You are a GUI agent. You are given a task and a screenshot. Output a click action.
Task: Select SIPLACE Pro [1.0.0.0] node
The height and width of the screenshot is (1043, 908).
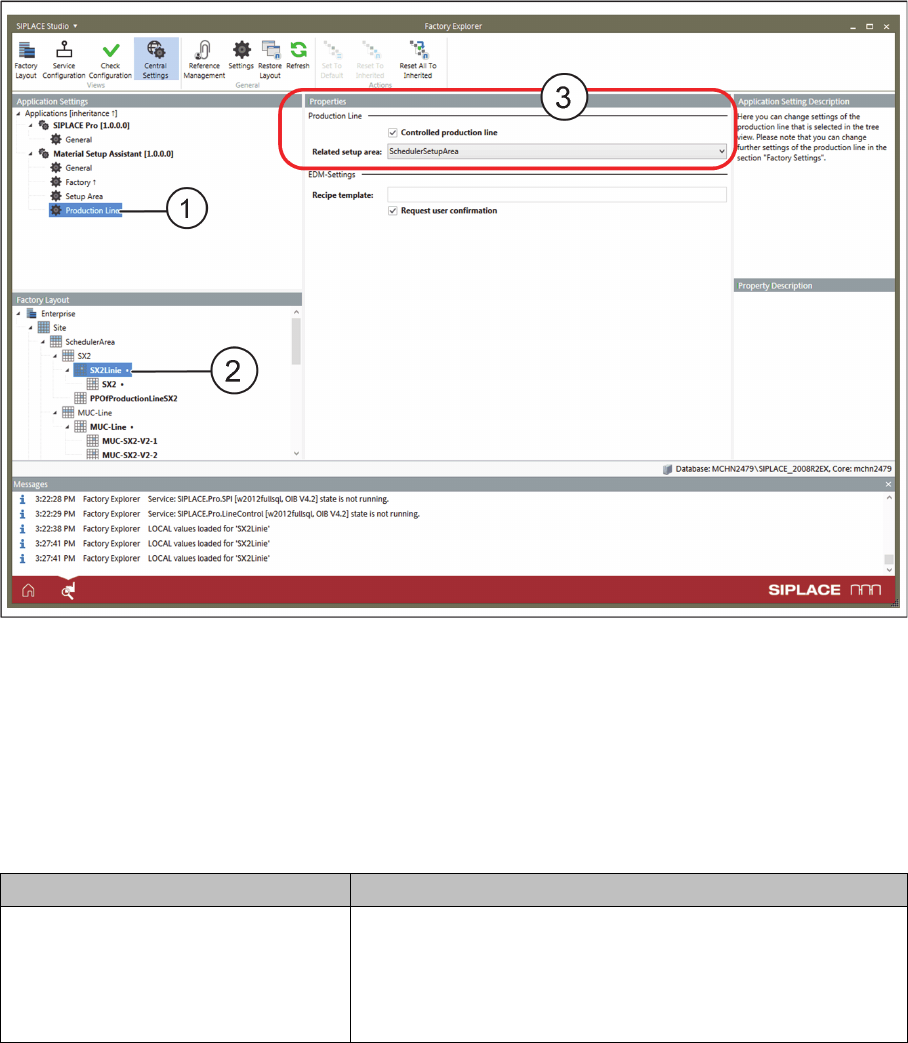(x=91, y=125)
